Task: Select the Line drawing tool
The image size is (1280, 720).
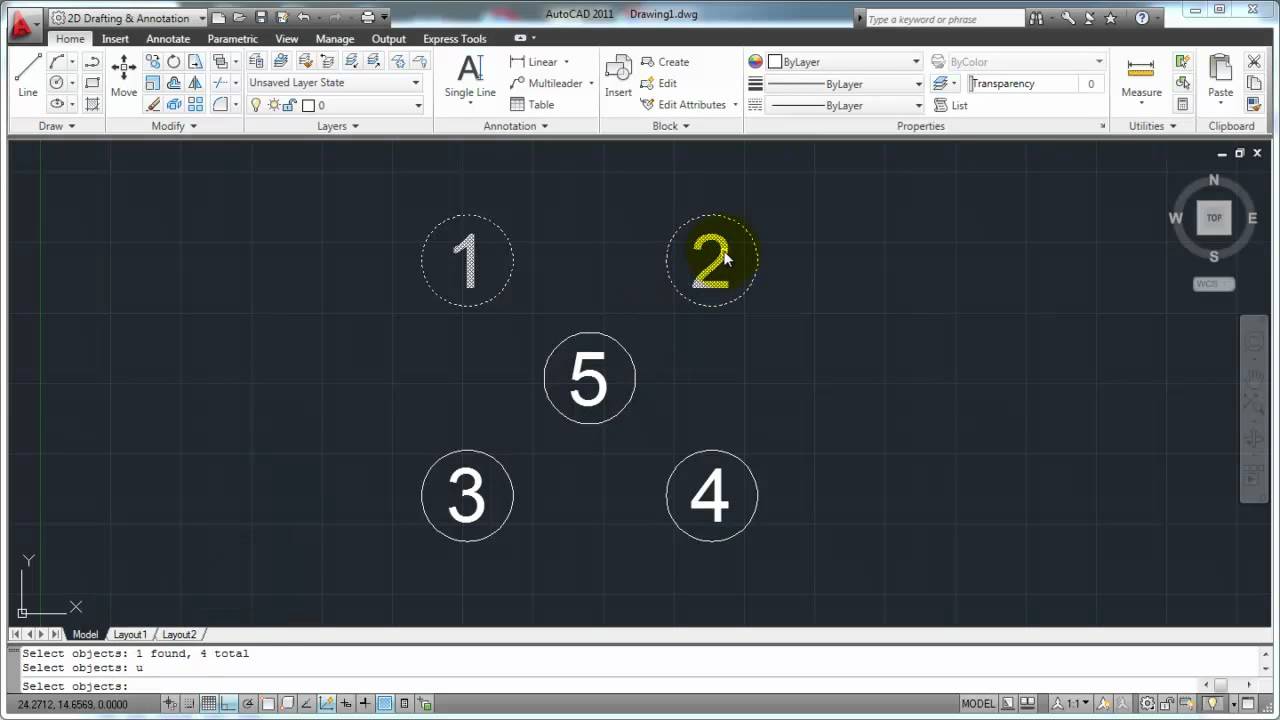Action: pyautogui.click(x=27, y=75)
